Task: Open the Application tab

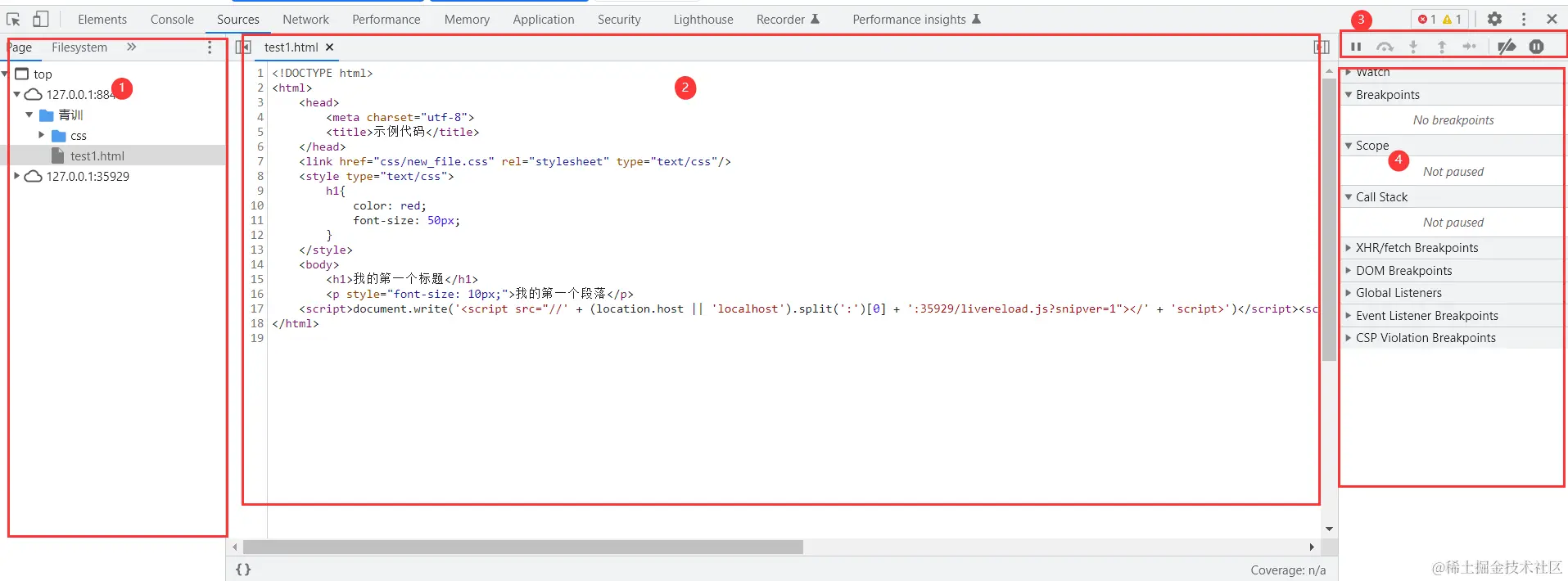Action: coord(544,20)
